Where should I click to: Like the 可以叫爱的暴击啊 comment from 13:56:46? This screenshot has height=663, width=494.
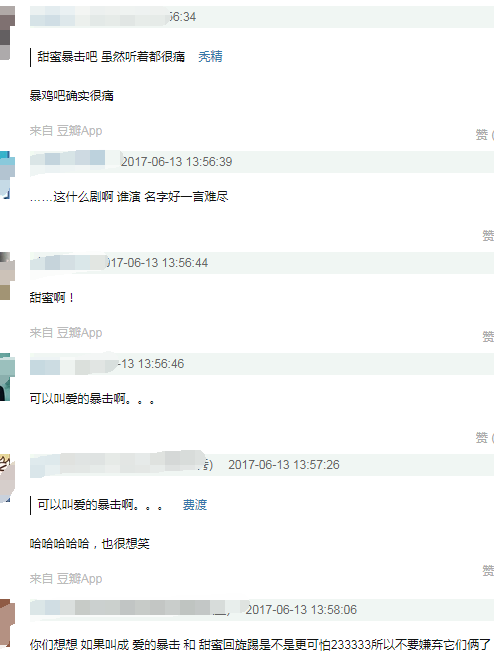click(x=485, y=438)
